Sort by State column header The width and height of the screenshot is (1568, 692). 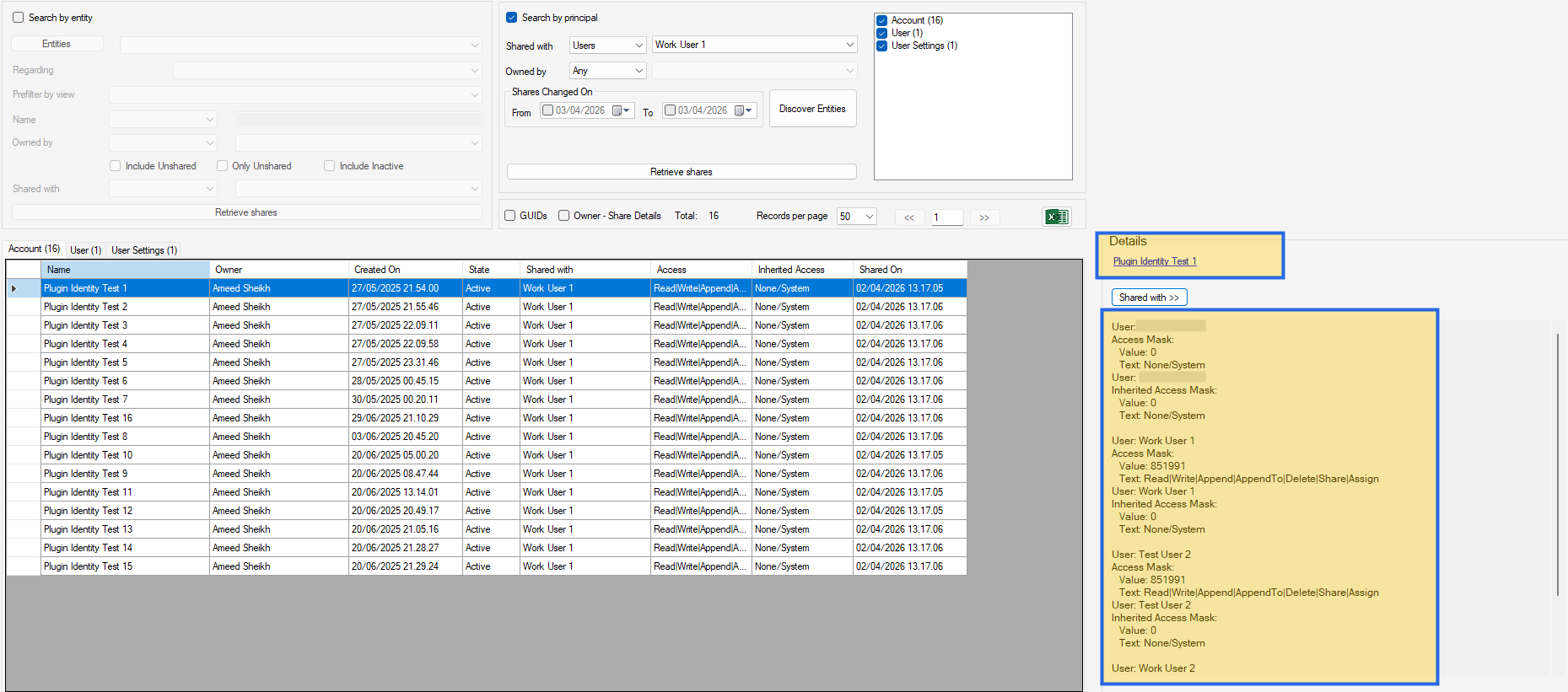(492, 270)
